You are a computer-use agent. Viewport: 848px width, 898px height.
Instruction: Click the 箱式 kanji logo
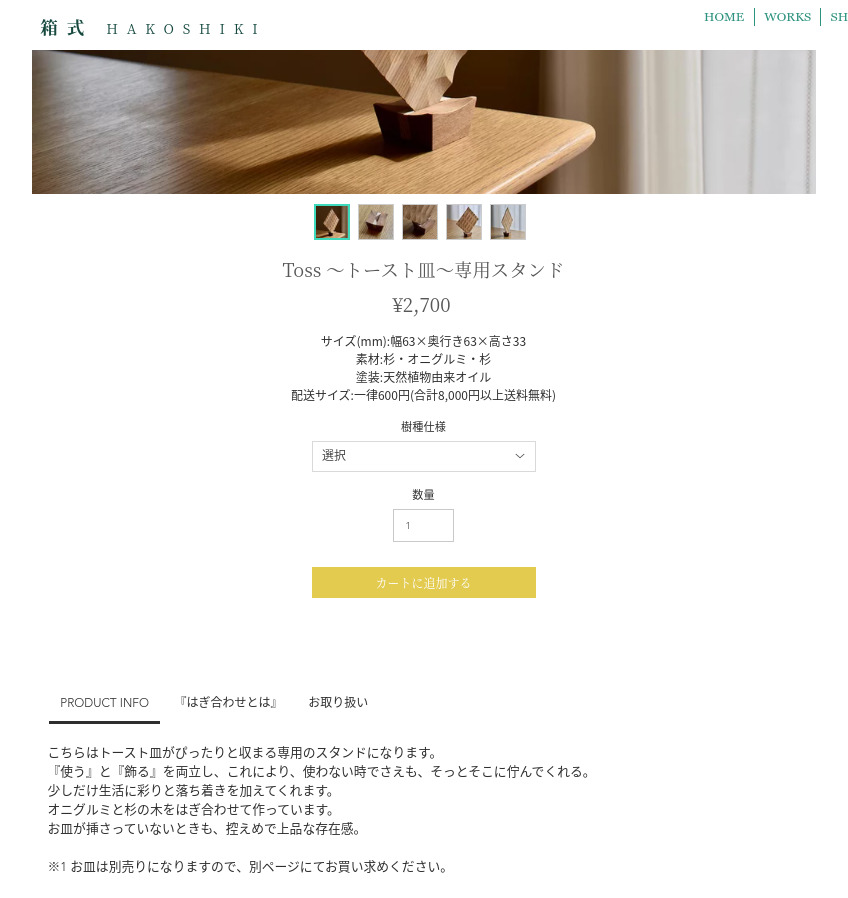pyautogui.click(x=62, y=27)
